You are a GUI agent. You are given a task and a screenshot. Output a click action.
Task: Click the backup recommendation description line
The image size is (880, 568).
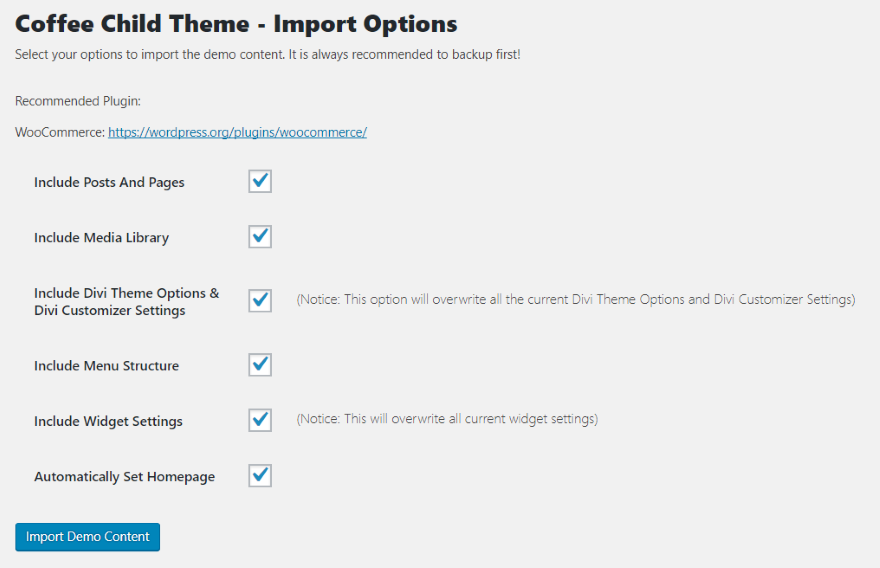tap(267, 54)
